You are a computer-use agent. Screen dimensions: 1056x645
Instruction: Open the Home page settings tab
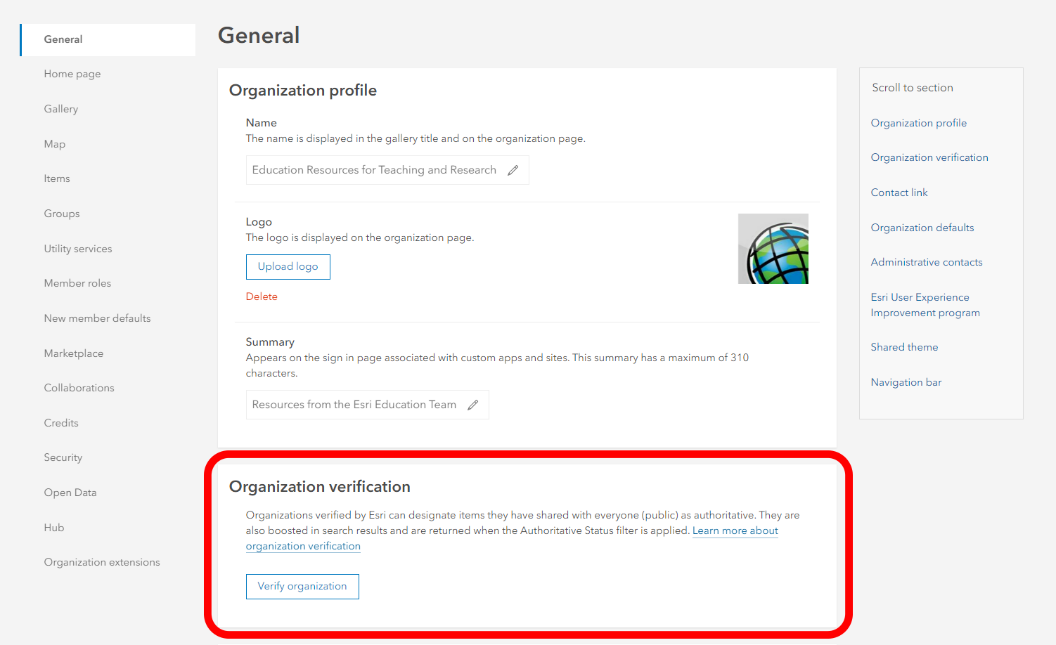click(72, 74)
